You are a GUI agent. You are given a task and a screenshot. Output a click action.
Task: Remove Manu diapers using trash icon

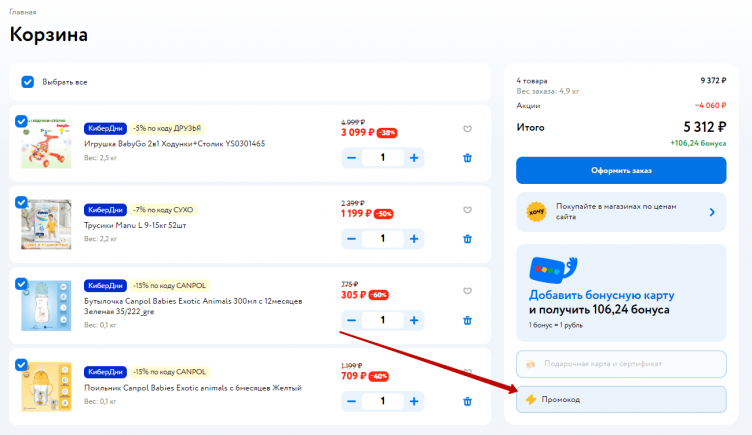[x=467, y=239]
